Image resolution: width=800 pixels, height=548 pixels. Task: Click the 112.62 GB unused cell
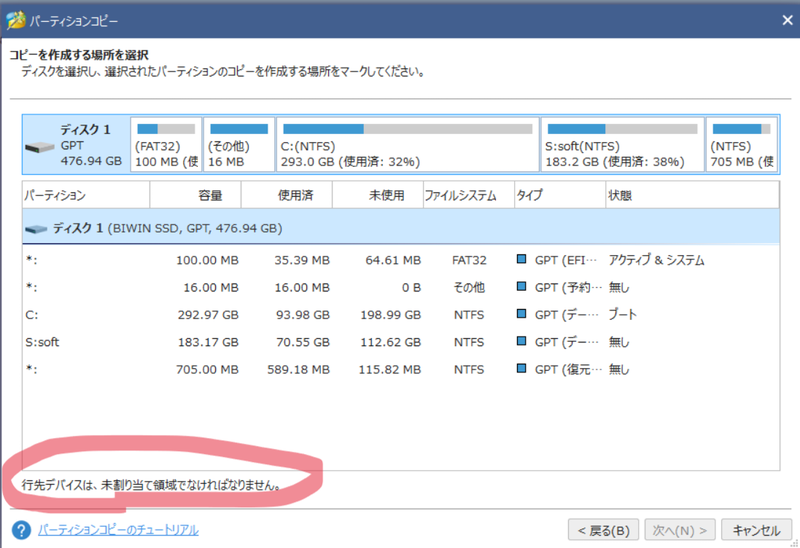click(391, 342)
